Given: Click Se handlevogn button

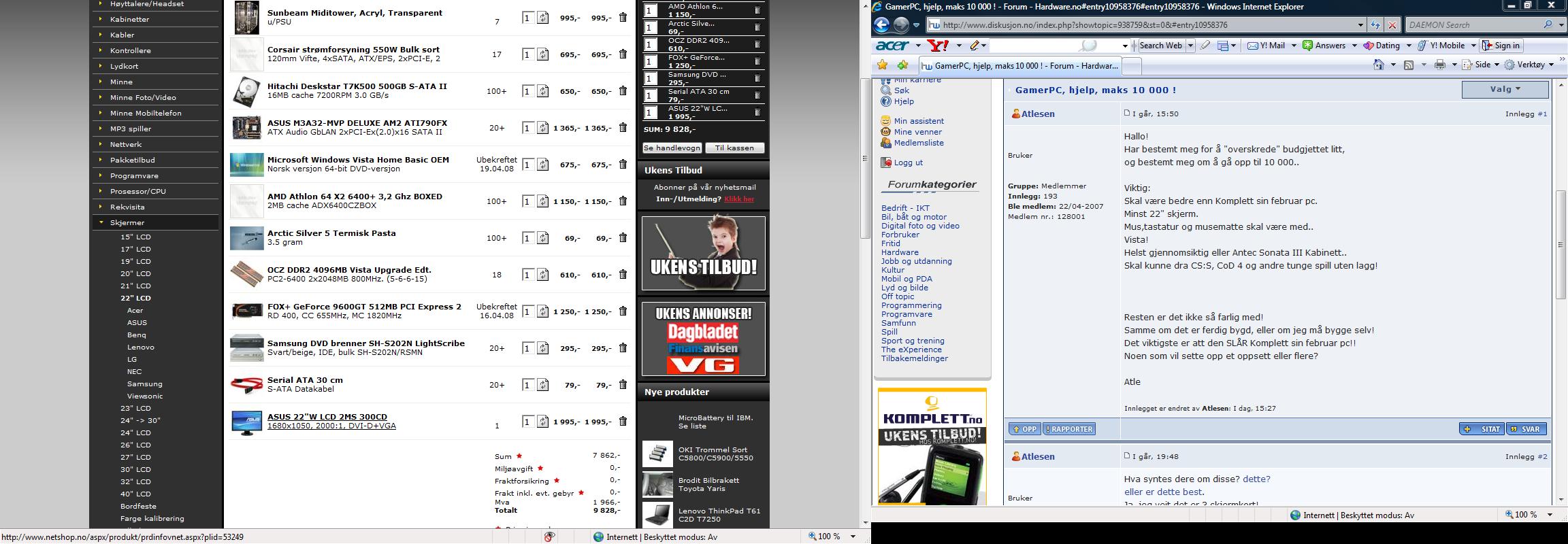Looking at the screenshot, I should click(x=672, y=148).
